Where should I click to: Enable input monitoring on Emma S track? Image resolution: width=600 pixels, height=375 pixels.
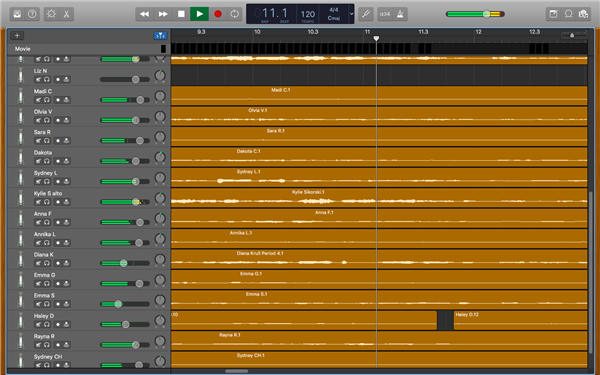coord(66,304)
